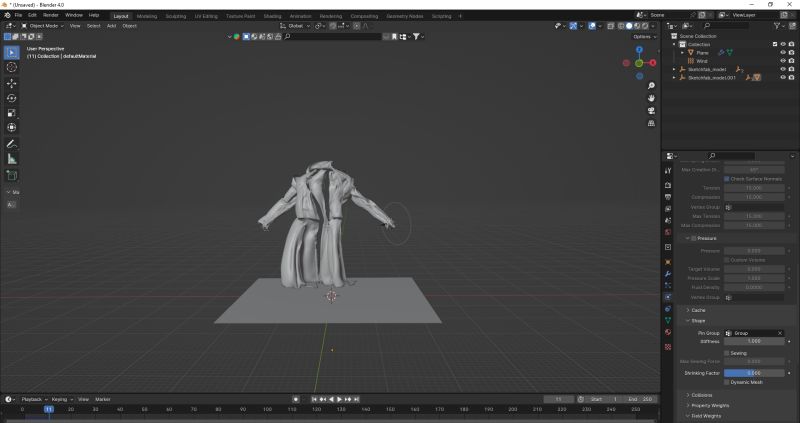The width and height of the screenshot is (800, 423).
Task: Adjust the Shrinking Factor slider
Action: tap(754, 373)
